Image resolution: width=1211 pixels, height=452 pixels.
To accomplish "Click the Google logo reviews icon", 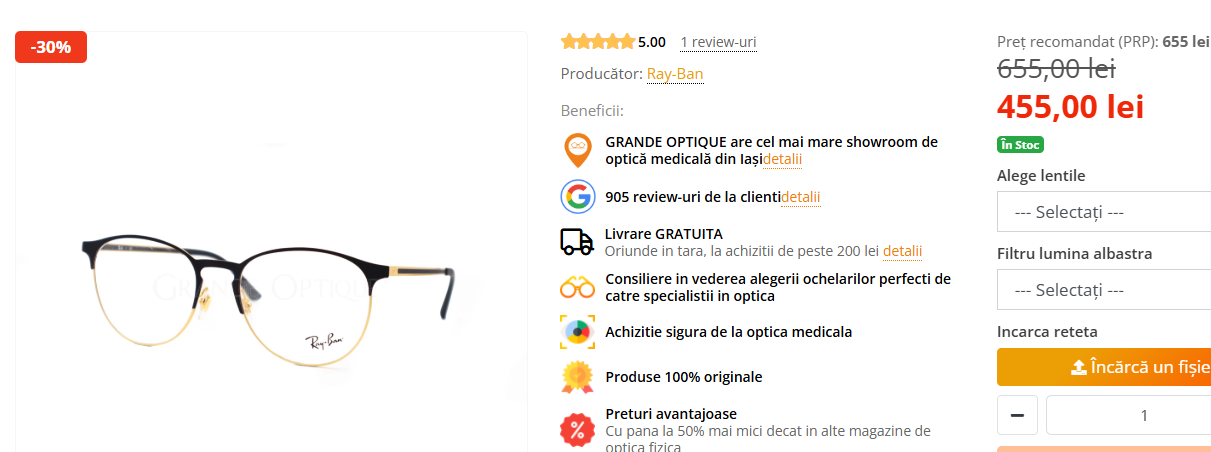I will (578, 196).
